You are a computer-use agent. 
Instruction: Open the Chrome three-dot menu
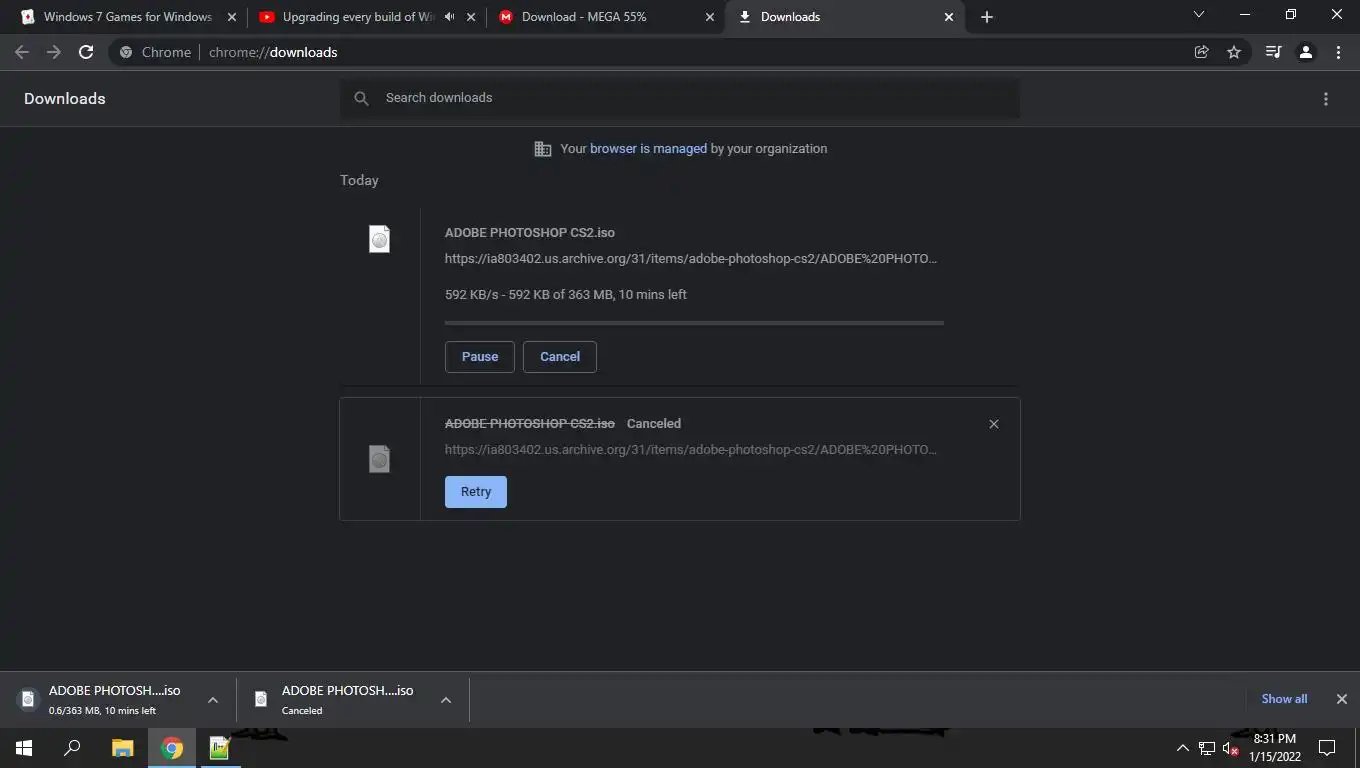point(1338,52)
